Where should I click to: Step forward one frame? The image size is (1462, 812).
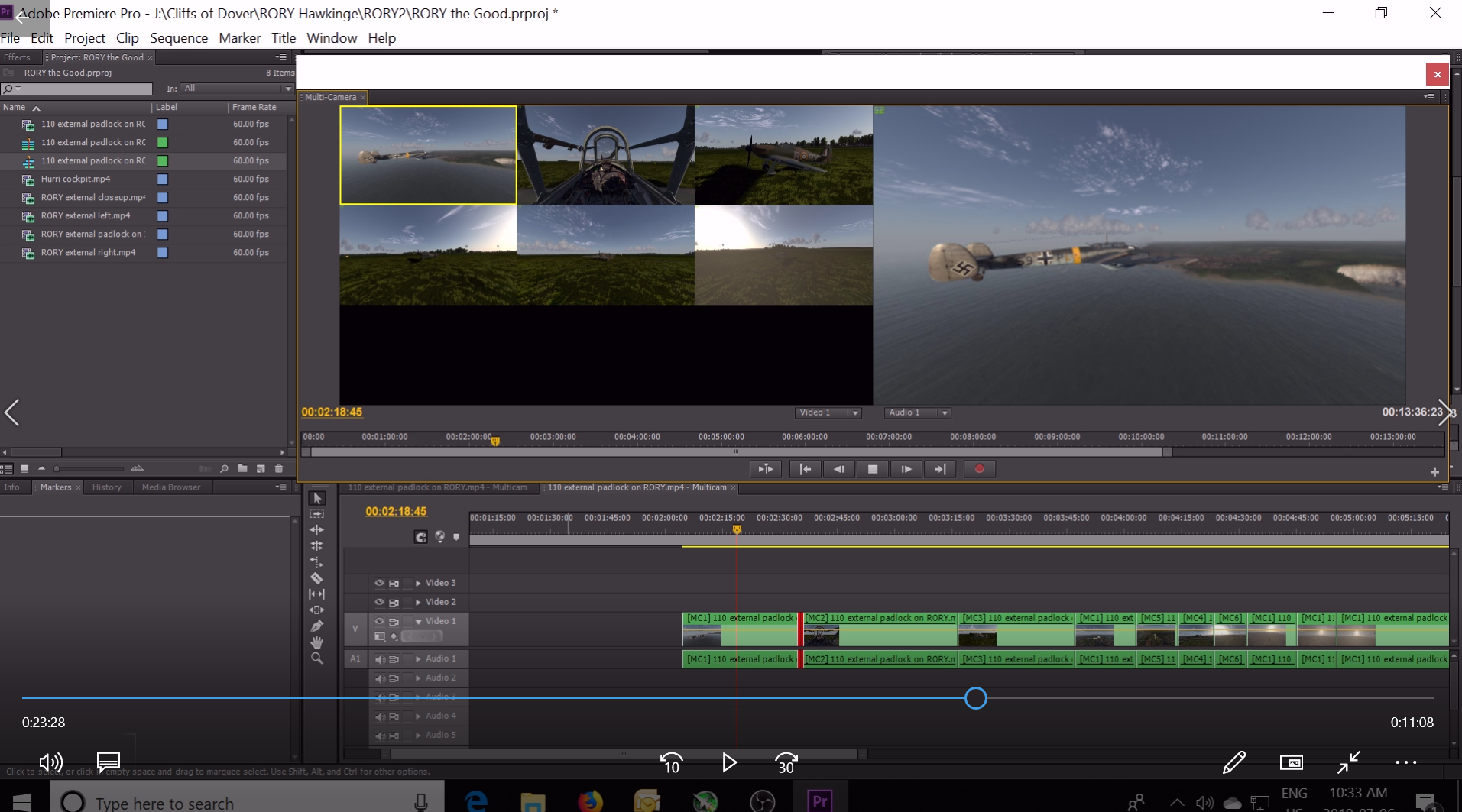(906, 469)
